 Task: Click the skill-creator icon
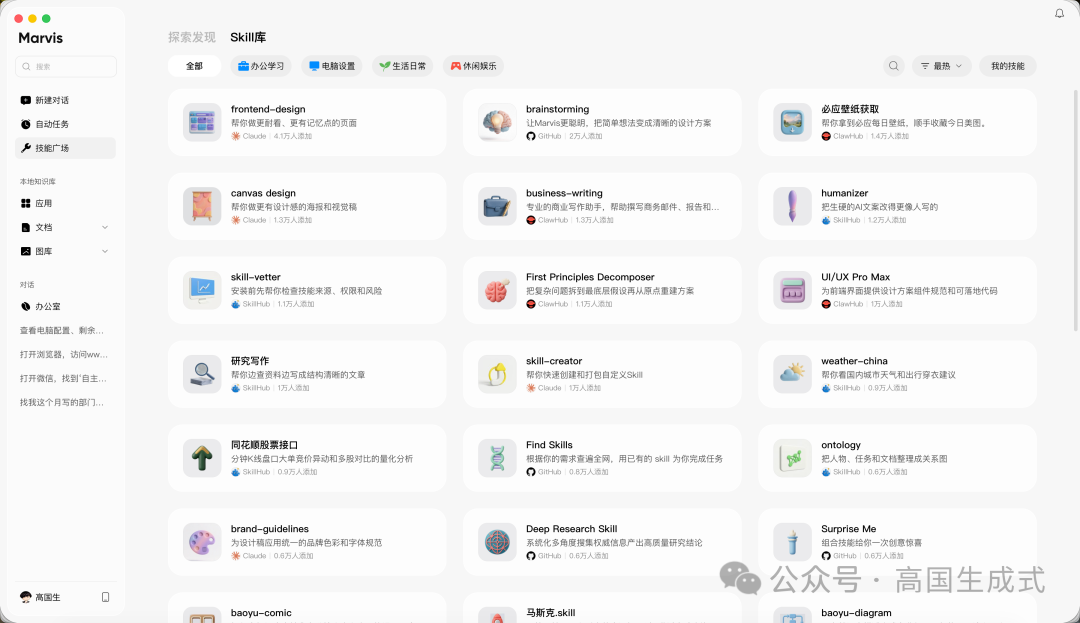497,374
